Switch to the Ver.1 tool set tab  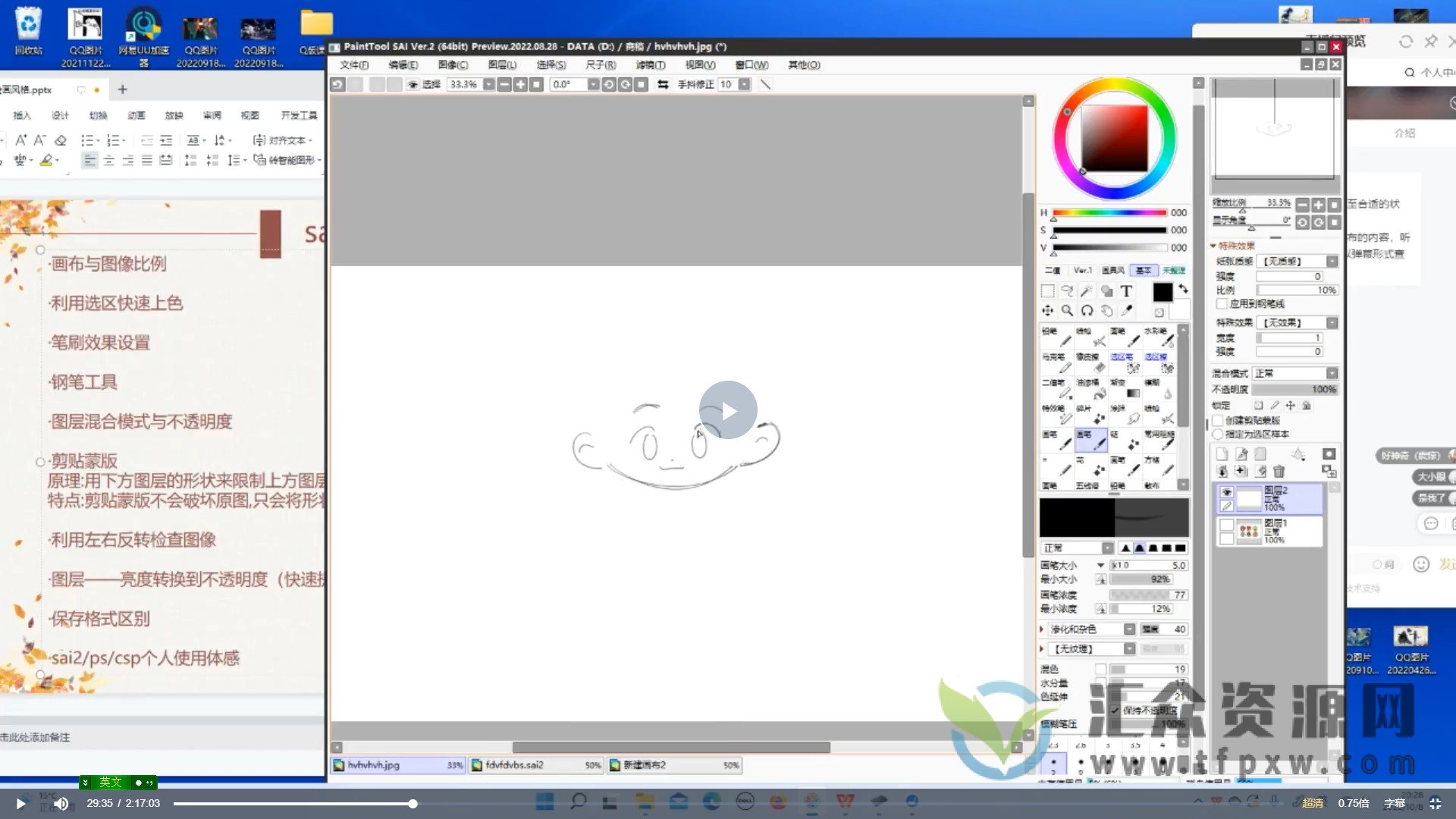tap(1082, 271)
